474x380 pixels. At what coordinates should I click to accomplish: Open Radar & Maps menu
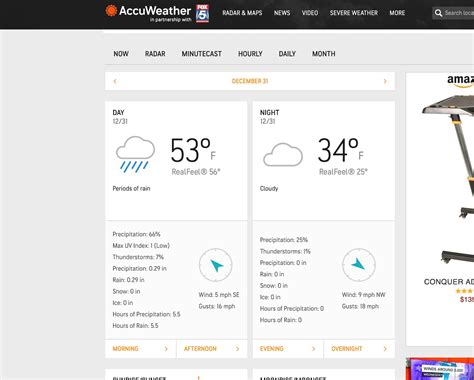pos(242,13)
